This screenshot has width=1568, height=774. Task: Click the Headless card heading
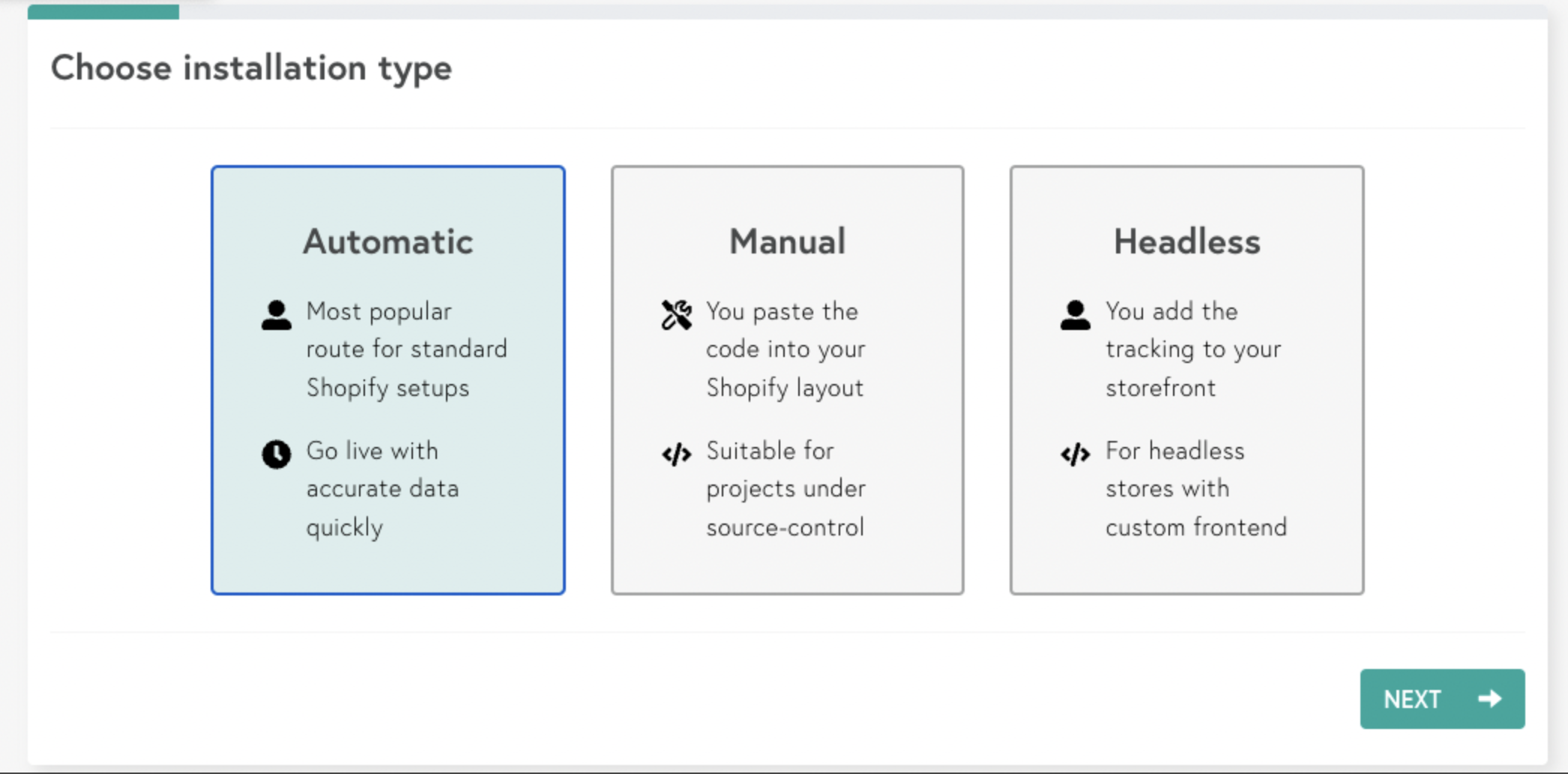coord(1186,241)
